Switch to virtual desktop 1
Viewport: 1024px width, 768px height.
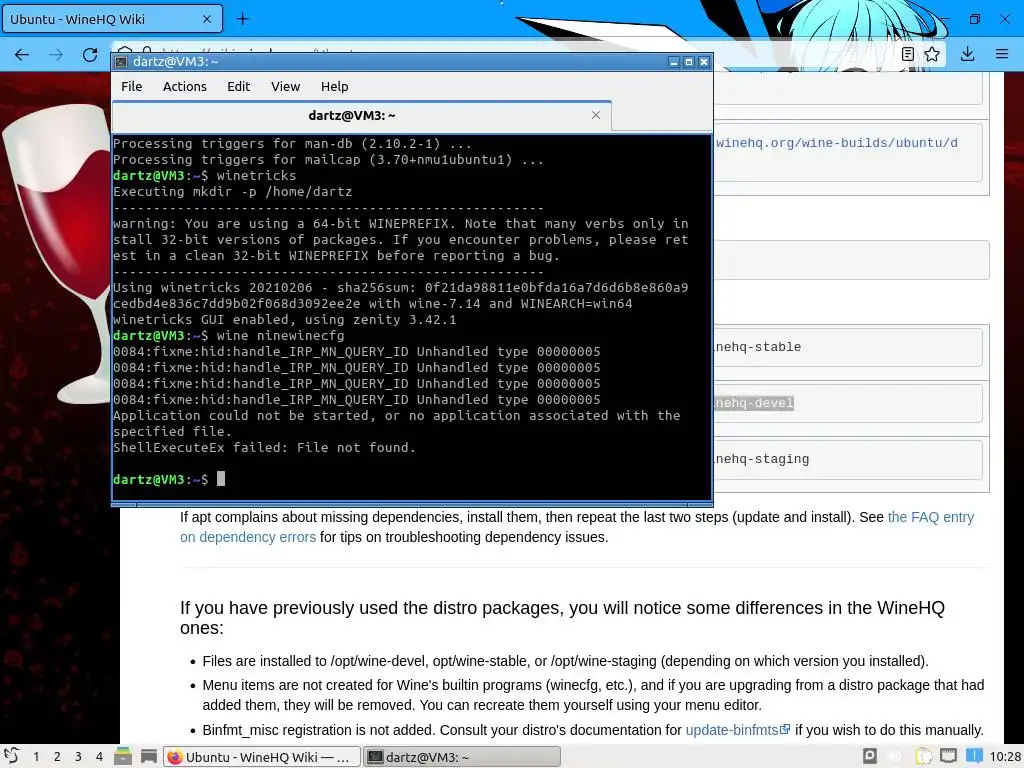click(36, 756)
